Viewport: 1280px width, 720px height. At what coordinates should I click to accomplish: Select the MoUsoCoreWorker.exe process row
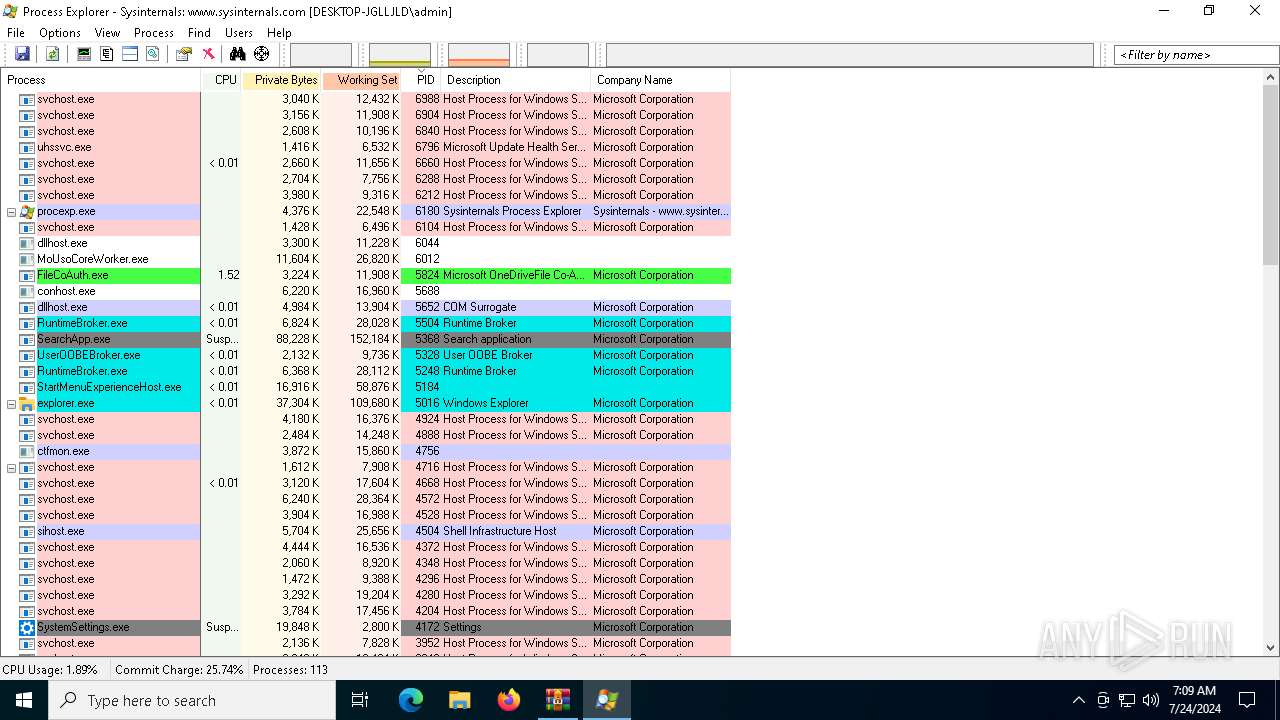(x=366, y=259)
